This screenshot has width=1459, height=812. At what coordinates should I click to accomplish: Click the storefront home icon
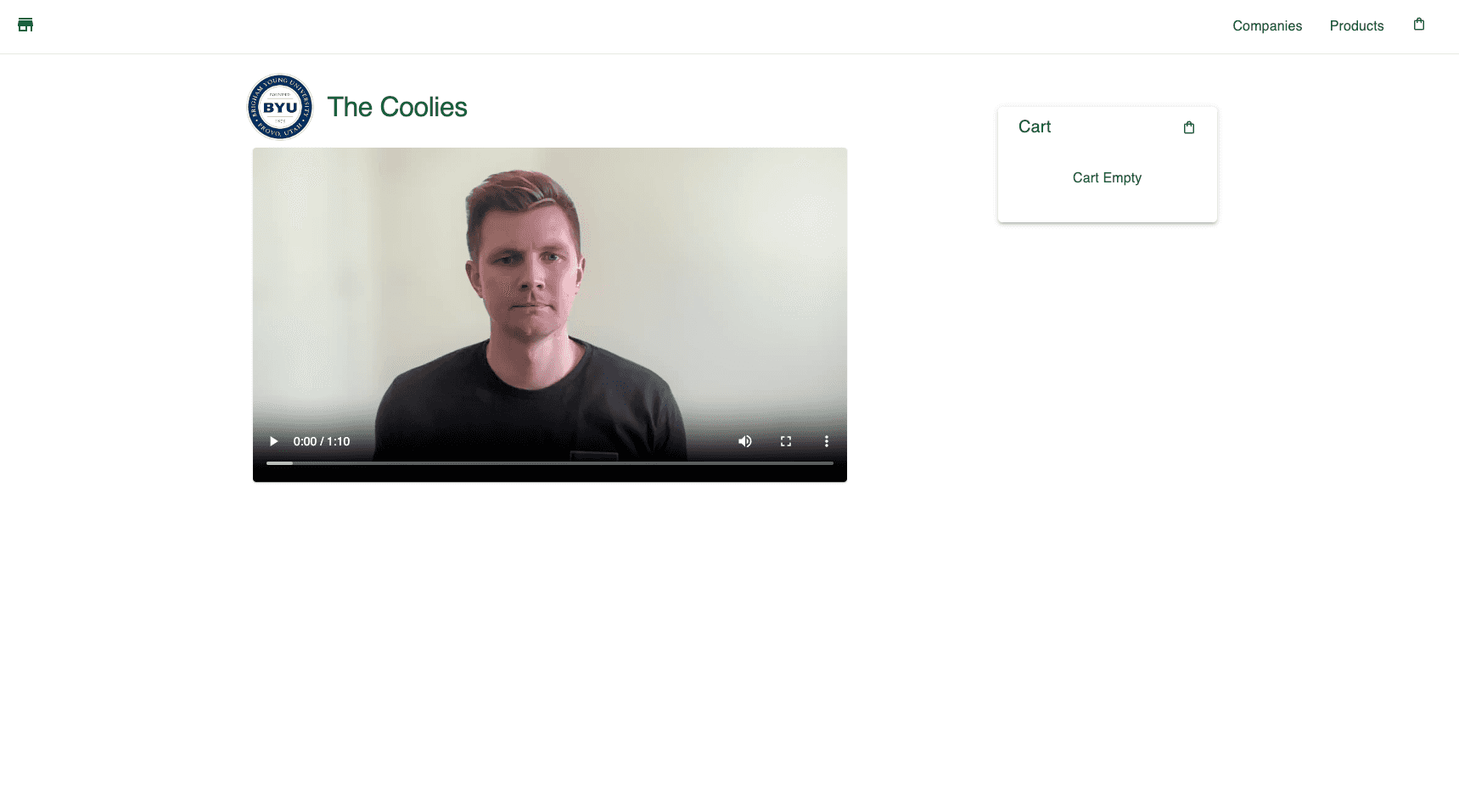point(25,25)
